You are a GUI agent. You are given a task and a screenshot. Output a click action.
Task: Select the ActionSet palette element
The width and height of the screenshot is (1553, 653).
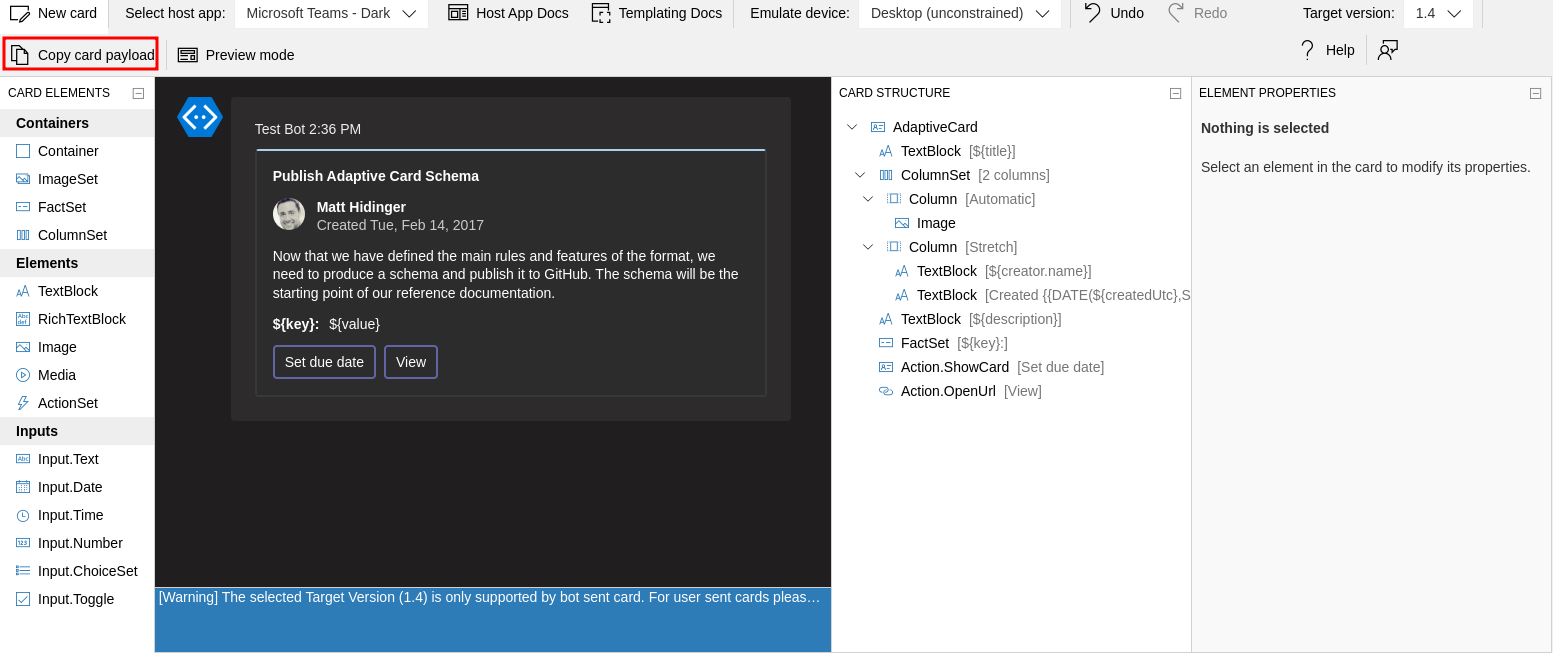[x=77, y=403]
